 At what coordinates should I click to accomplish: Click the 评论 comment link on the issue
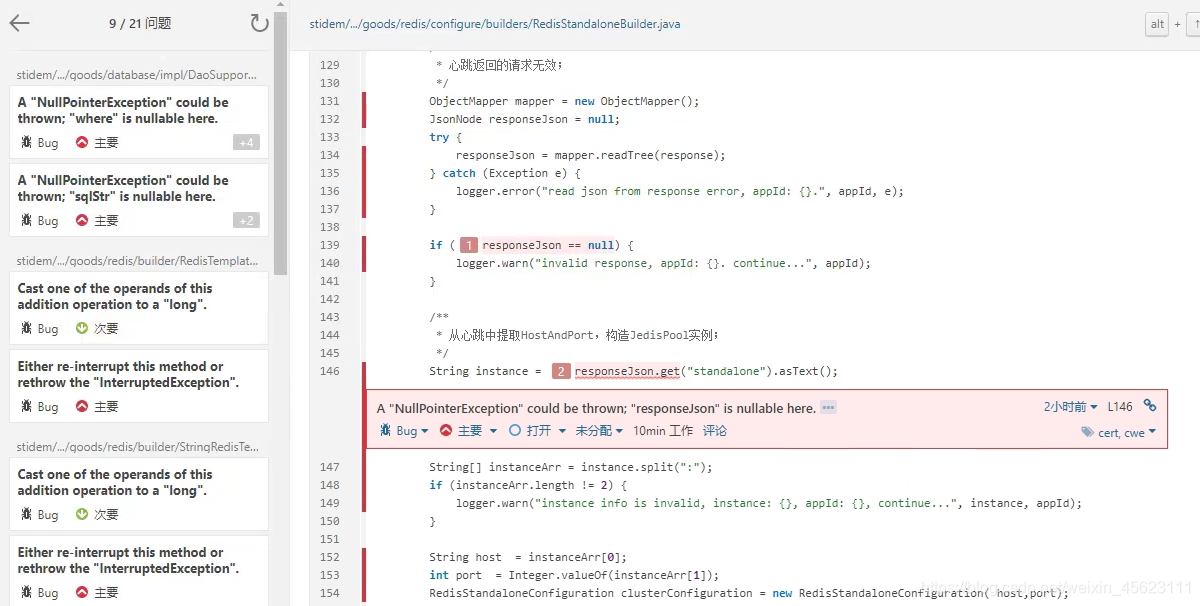pyautogui.click(x=714, y=430)
